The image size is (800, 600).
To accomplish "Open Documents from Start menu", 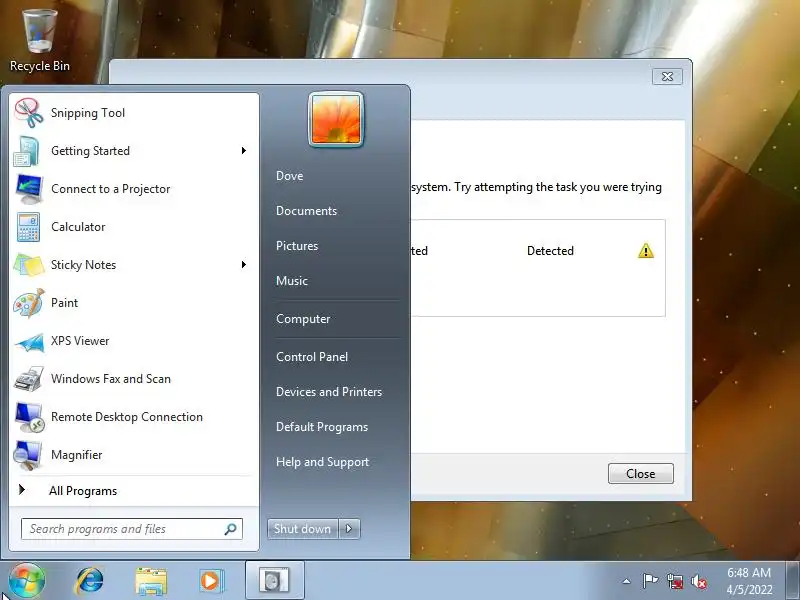I will pos(306,211).
